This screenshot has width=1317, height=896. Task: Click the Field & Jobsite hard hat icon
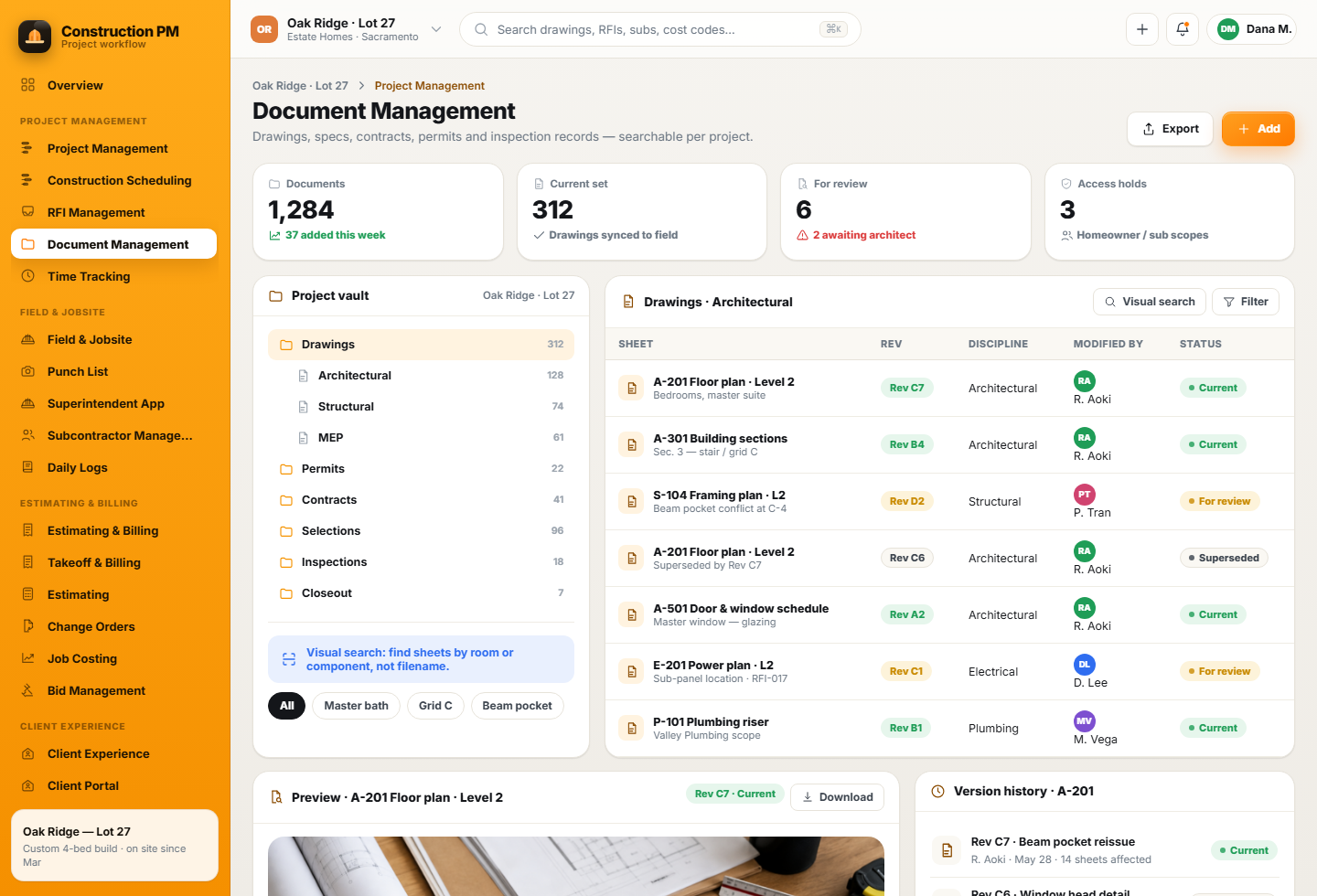(x=28, y=339)
